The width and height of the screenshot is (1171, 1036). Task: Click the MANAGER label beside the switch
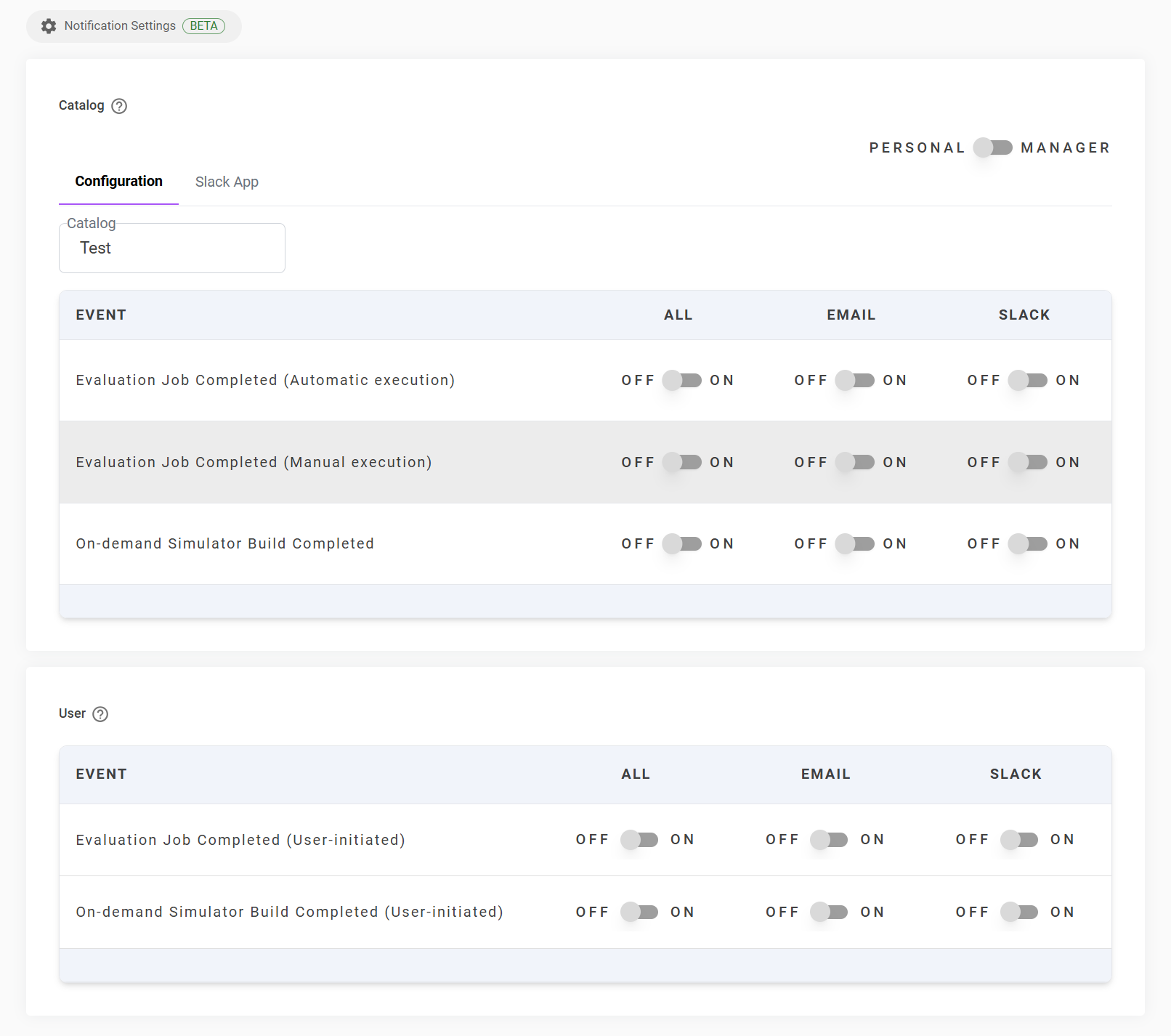coord(1065,148)
